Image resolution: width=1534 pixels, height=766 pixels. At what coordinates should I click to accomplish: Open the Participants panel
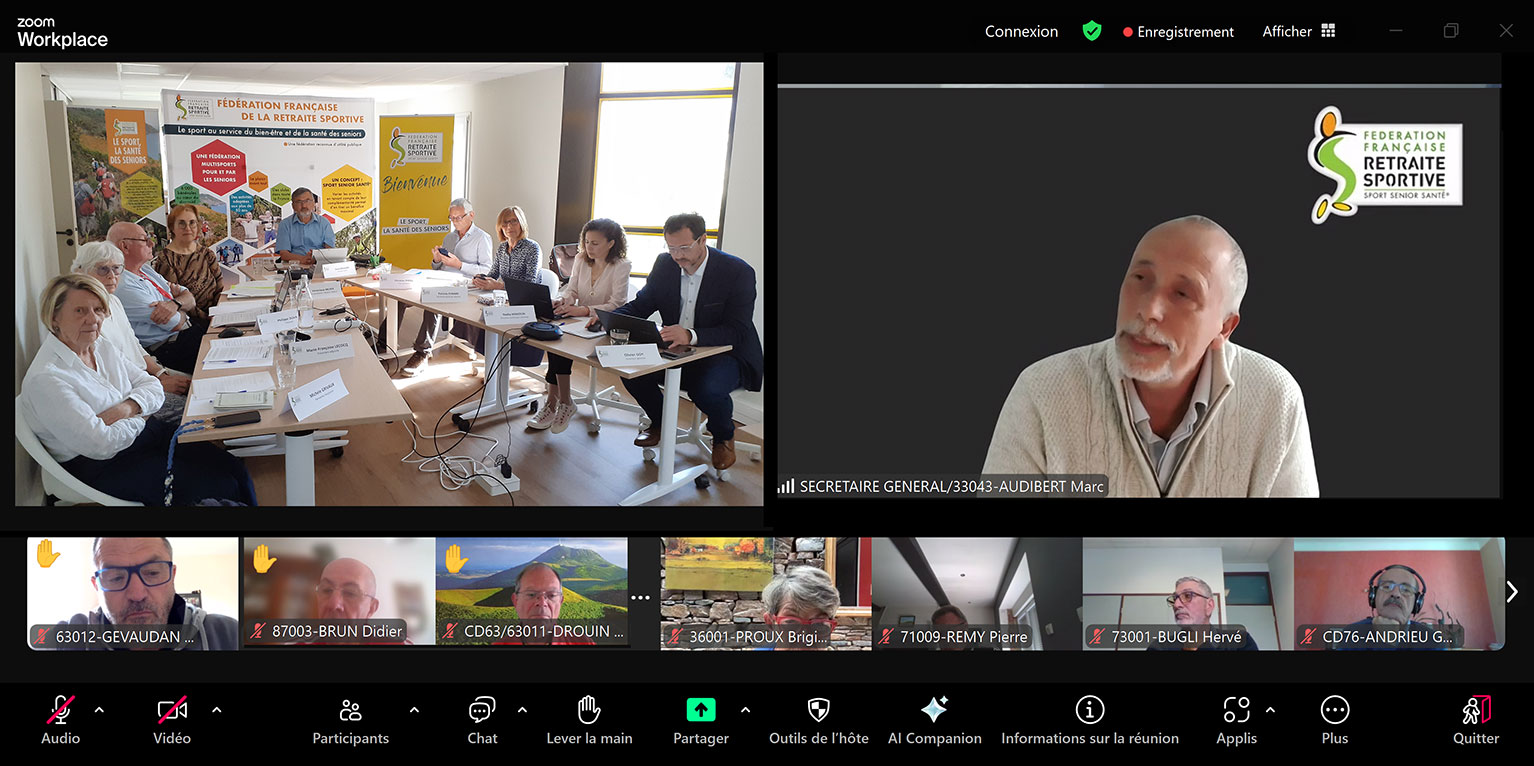pos(350,711)
